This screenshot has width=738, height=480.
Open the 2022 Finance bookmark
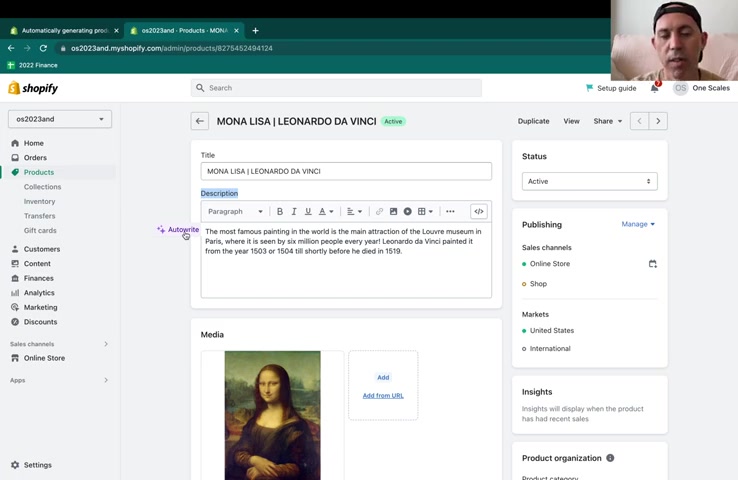coord(32,65)
